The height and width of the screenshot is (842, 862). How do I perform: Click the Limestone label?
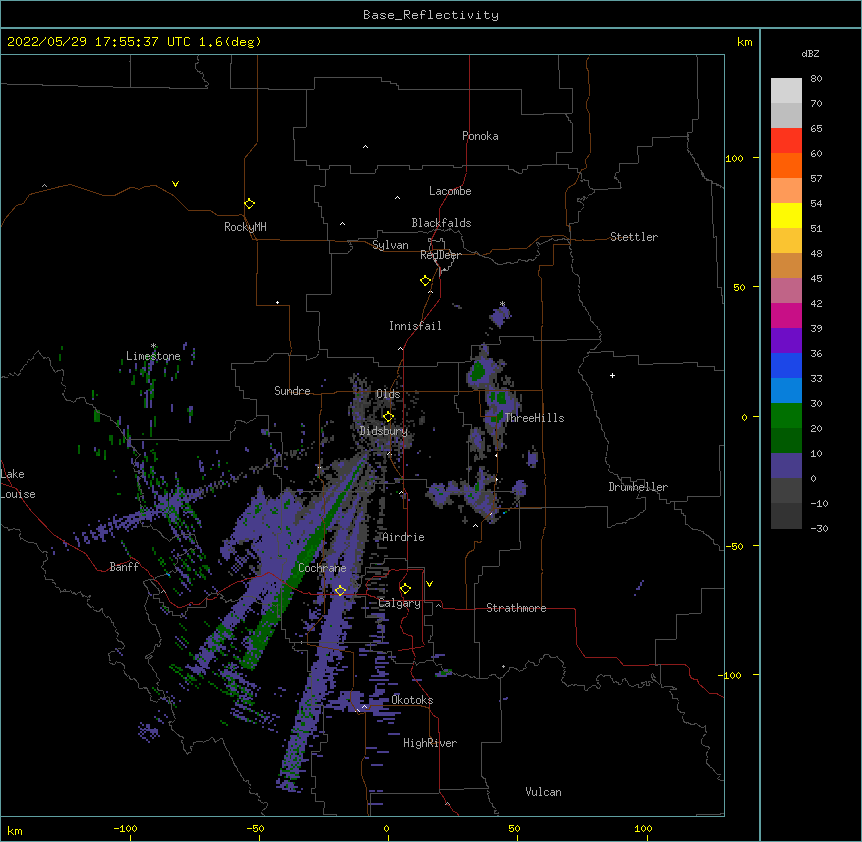click(x=153, y=356)
